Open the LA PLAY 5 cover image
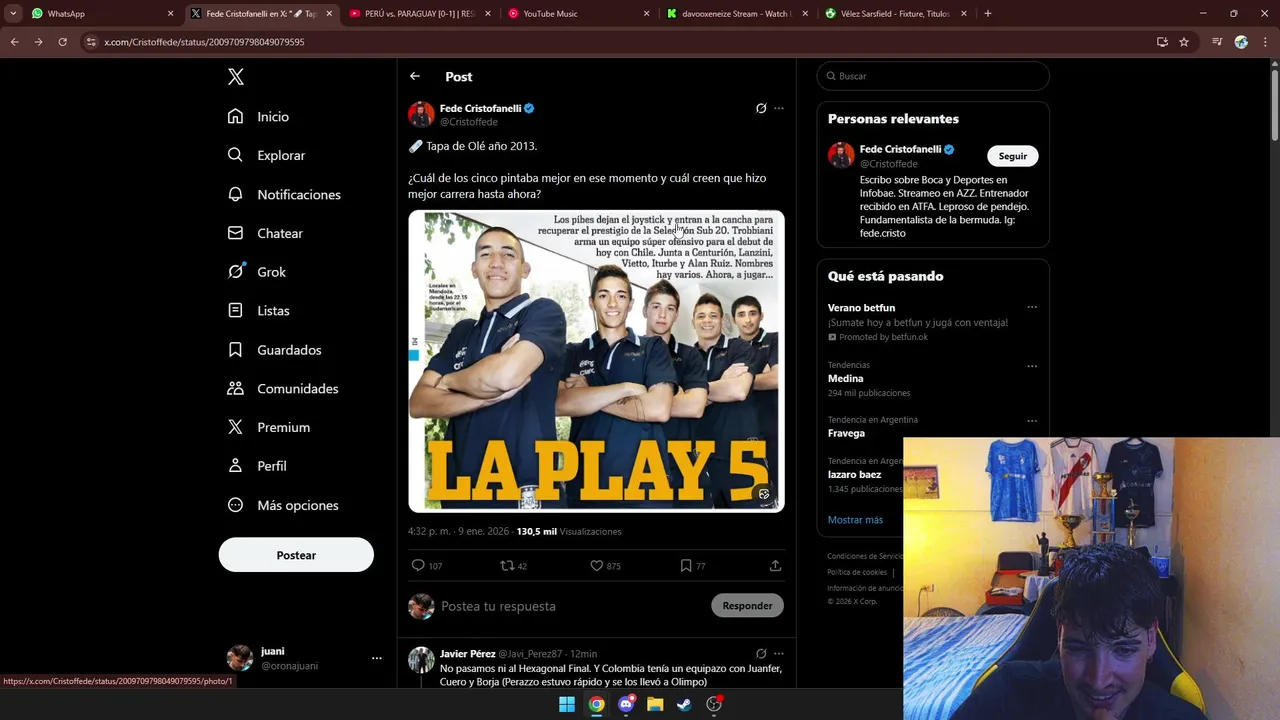This screenshot has width=1280, height=720. click(596, 361)
